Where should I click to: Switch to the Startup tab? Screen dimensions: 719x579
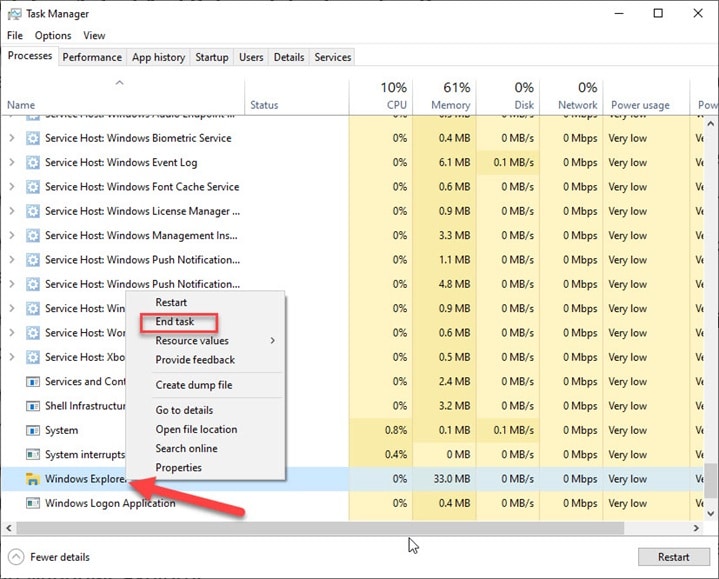[x=211, y=57]
